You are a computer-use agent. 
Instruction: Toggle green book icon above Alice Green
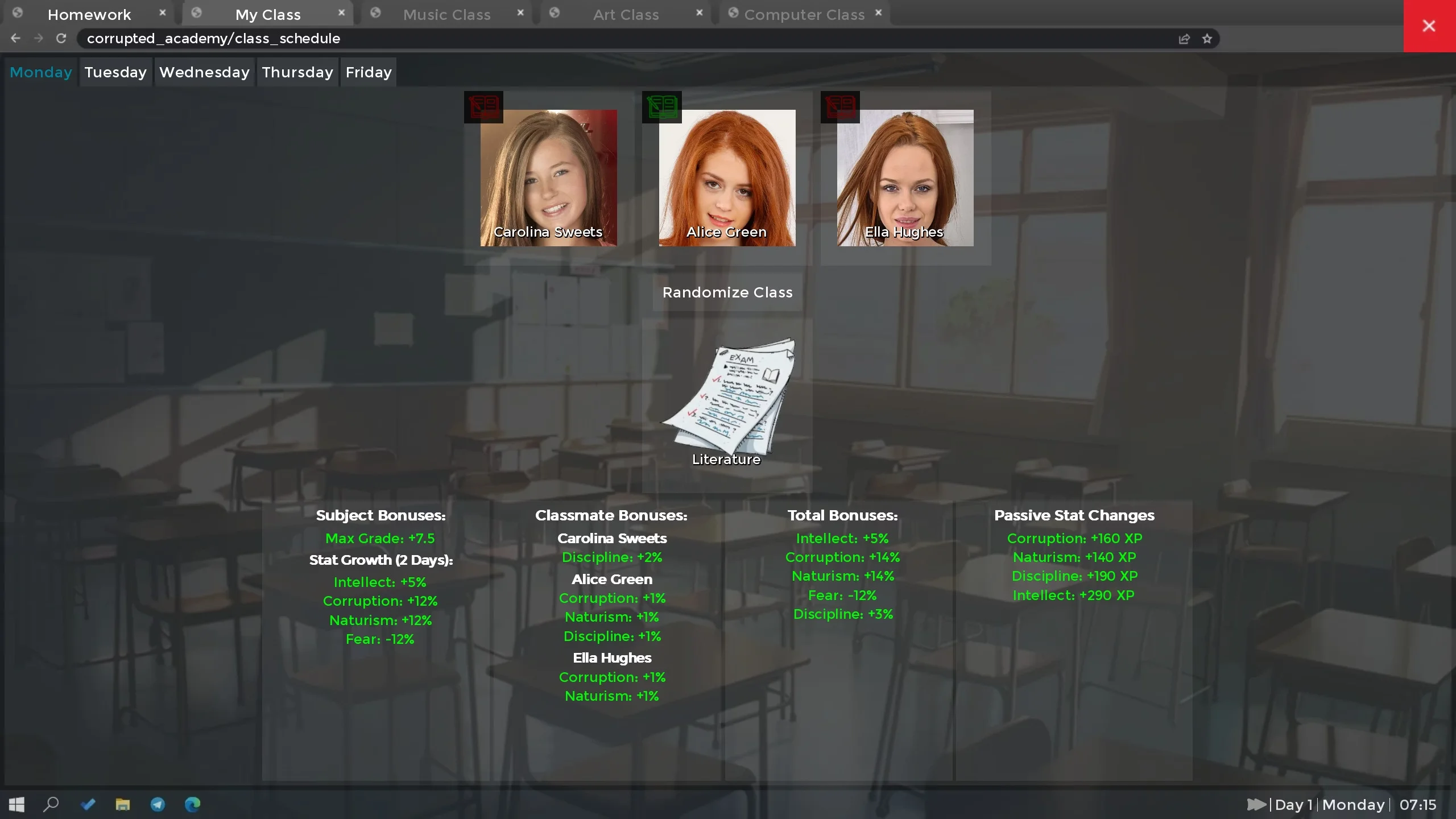661,106
